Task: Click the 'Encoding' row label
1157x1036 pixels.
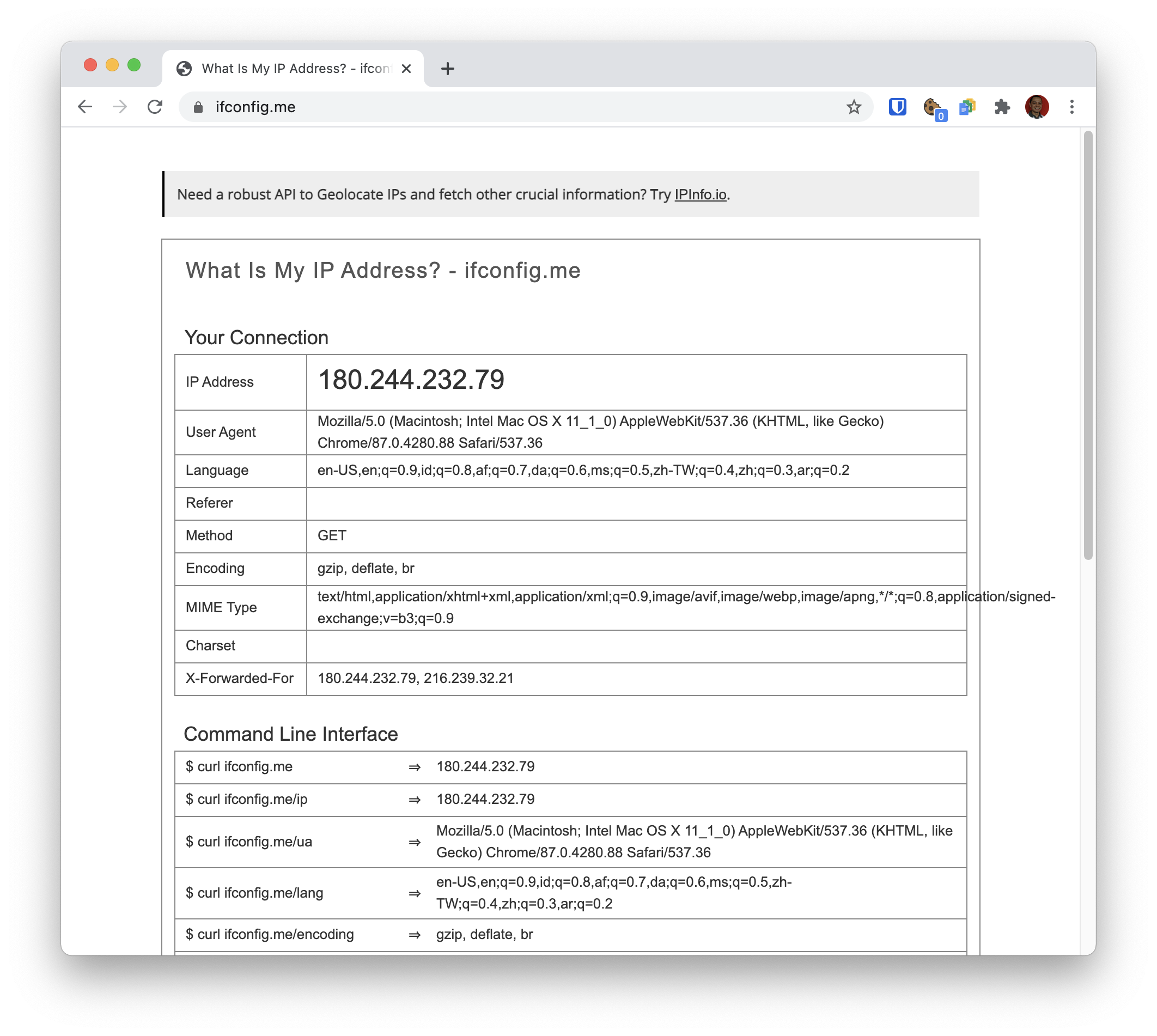Action: [215, 568]
